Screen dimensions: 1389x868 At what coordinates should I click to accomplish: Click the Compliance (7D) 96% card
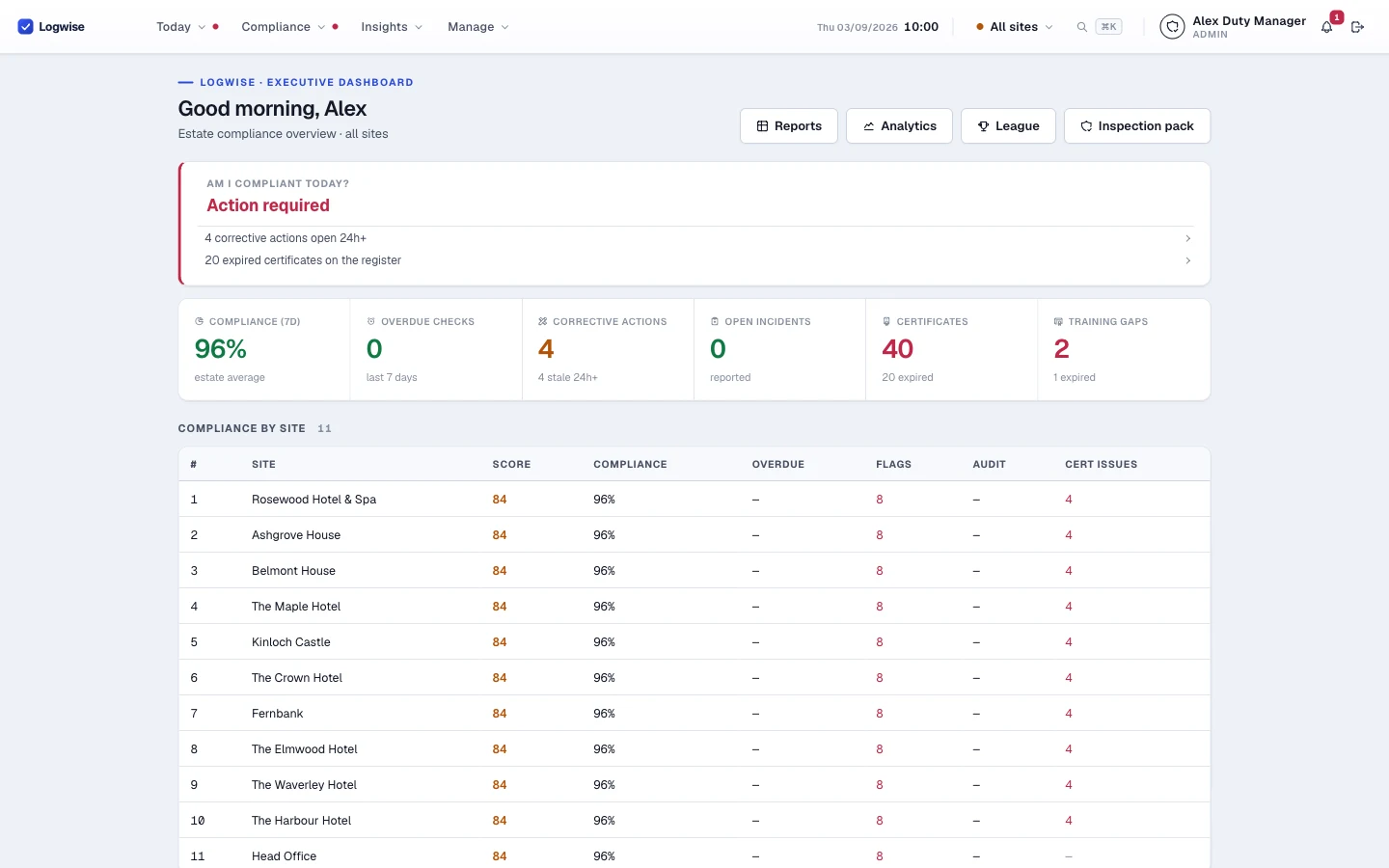pos(264,349)
